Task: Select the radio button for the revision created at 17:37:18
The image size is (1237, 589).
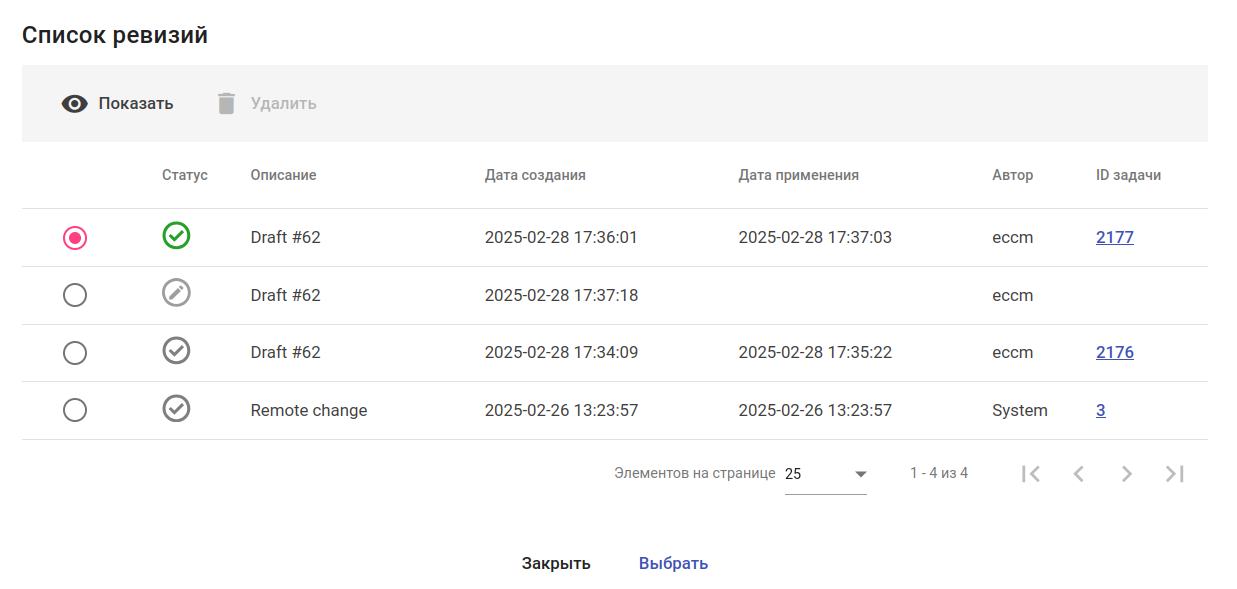Action: 75,296
